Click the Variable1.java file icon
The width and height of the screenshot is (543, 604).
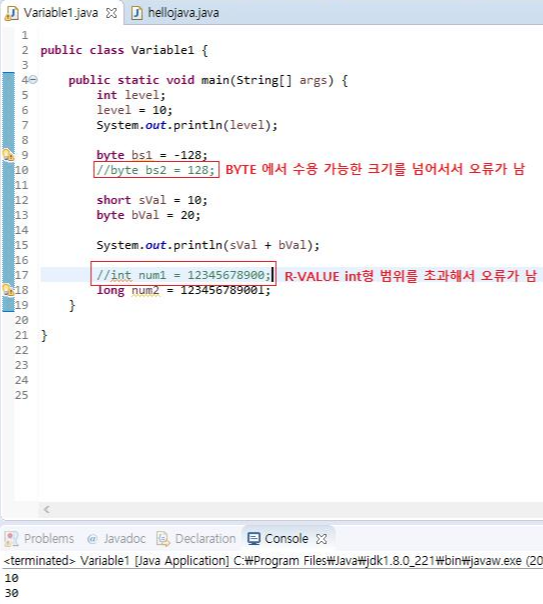(x=12, y=13)
